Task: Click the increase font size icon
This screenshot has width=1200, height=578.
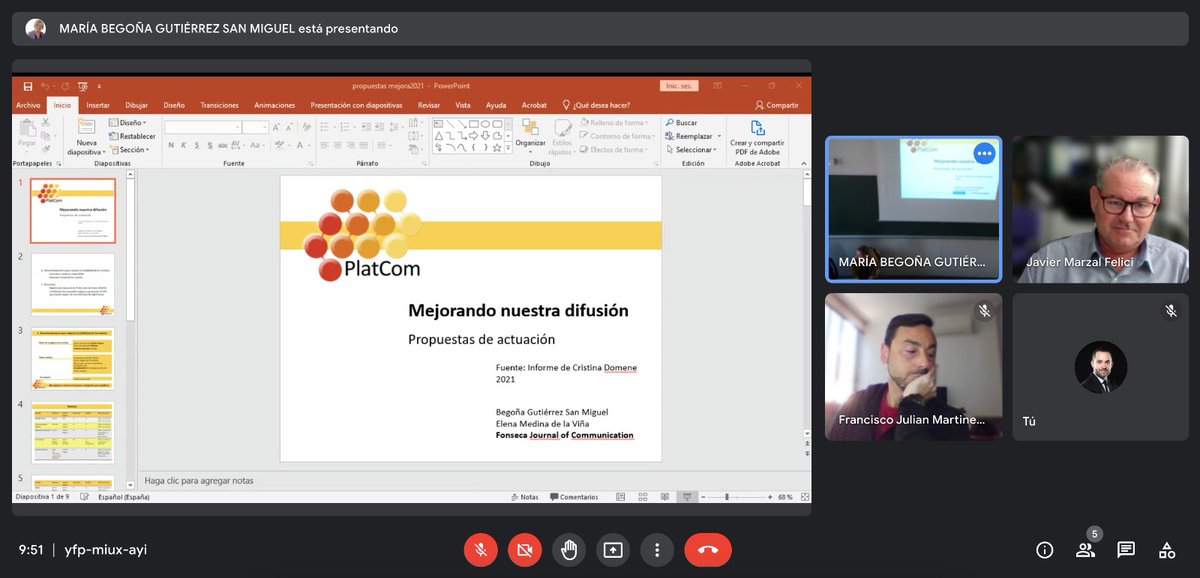Action: (278, 127)
